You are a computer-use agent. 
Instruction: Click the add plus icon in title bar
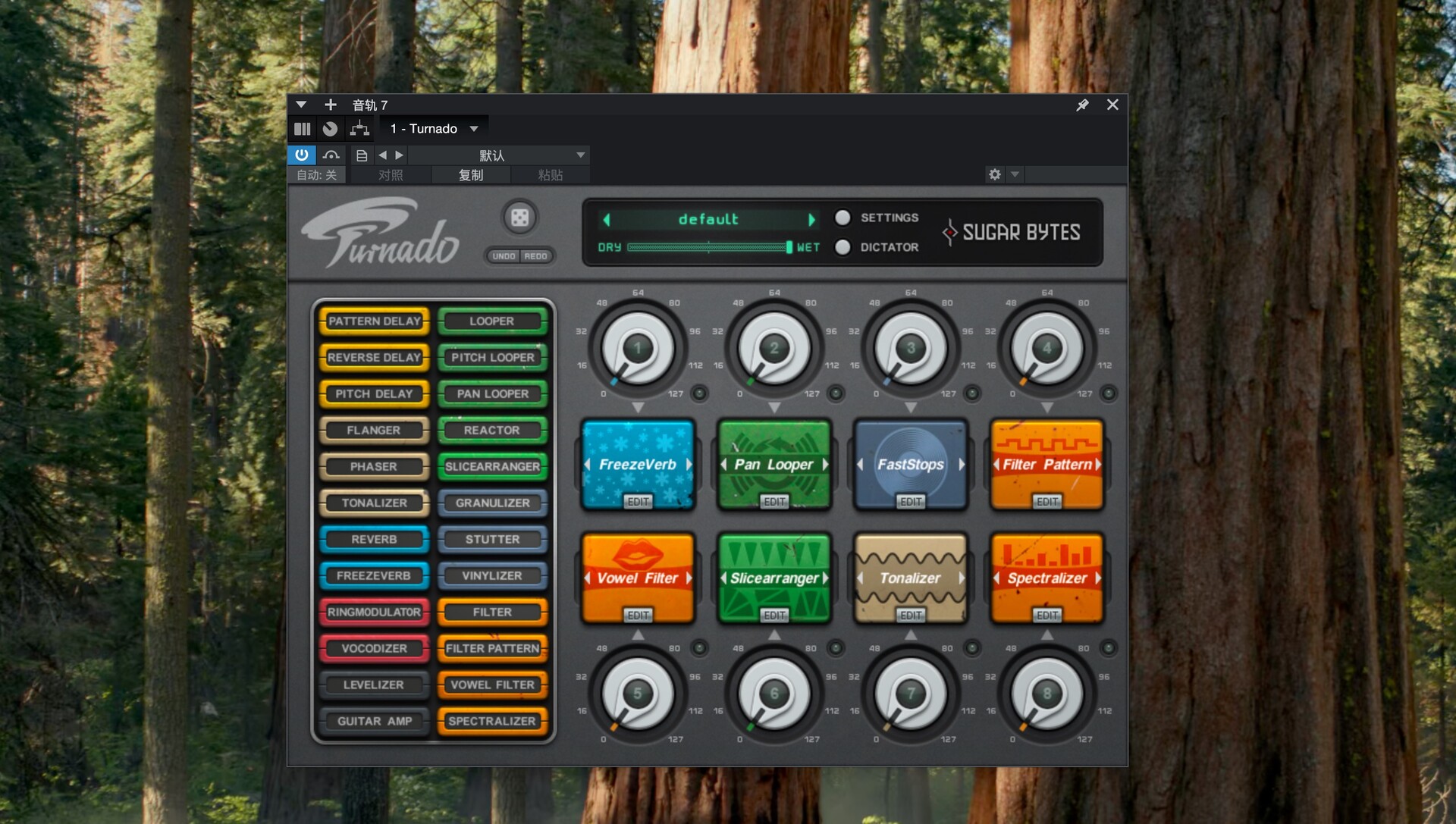point(330,105)
